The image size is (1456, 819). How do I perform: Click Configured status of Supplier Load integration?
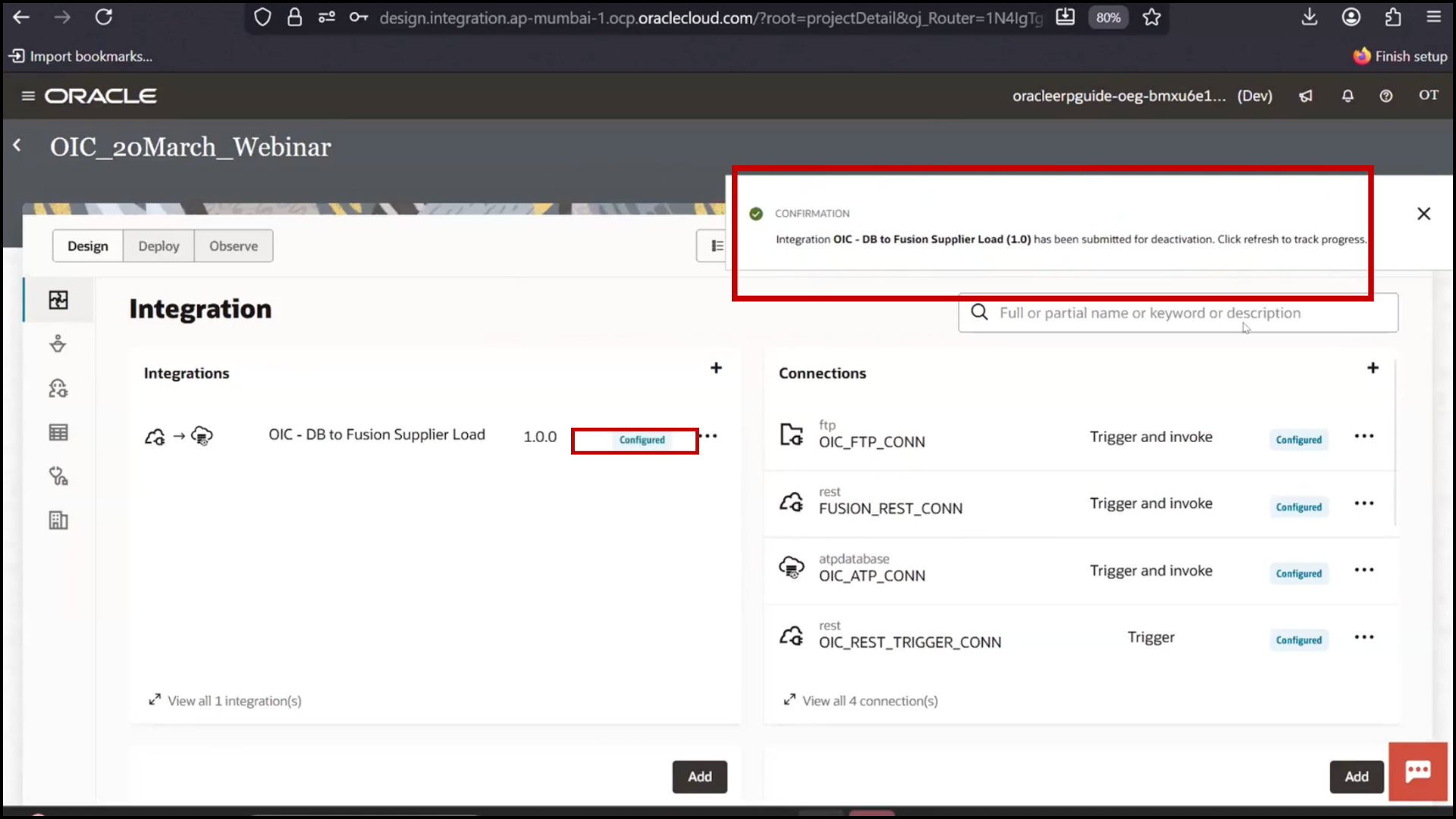point(642,440)
